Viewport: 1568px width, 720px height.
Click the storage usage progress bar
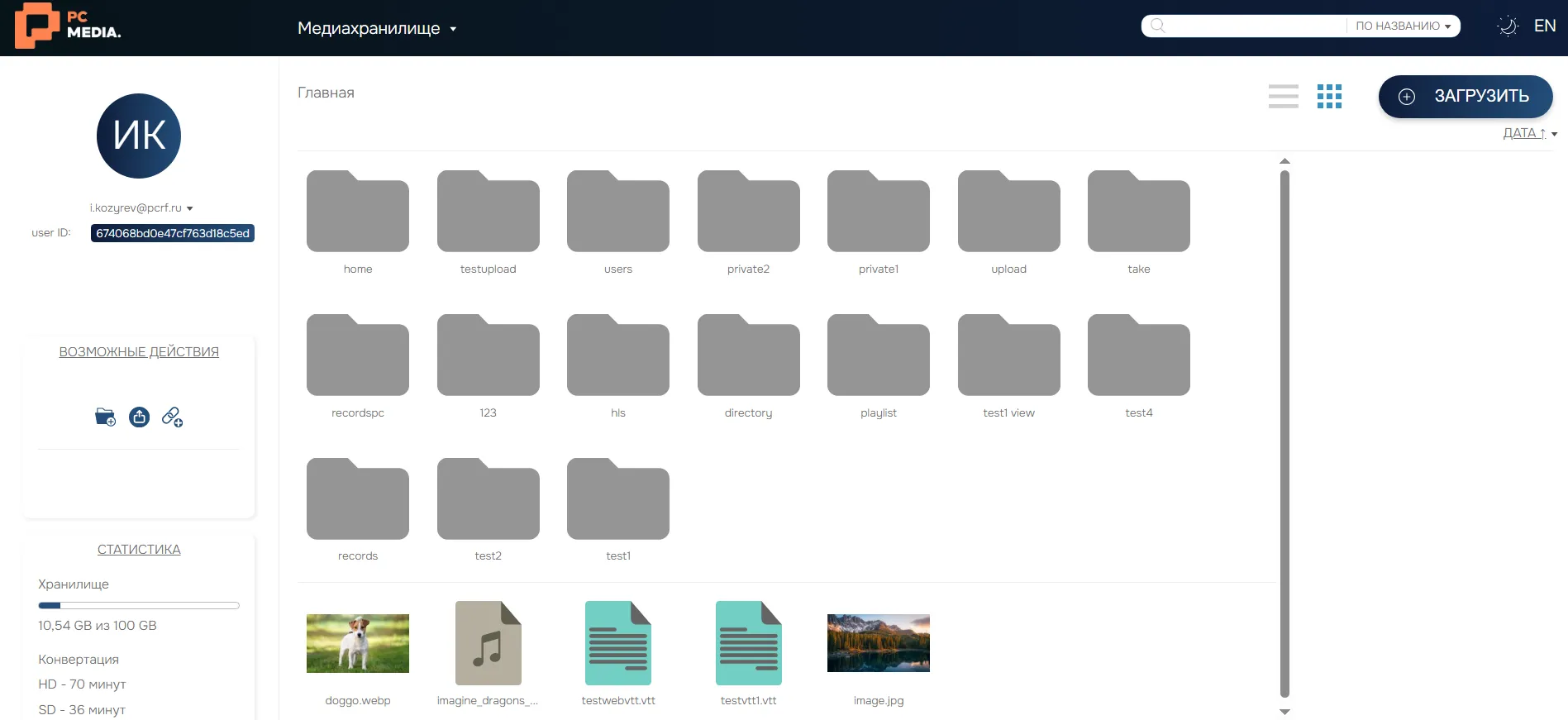click(139, 606)
